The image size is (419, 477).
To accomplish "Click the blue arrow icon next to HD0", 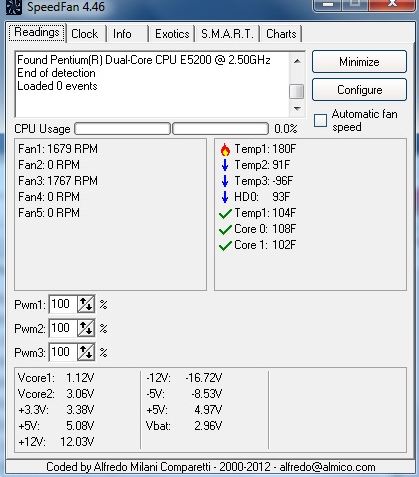I will [225, 197].
